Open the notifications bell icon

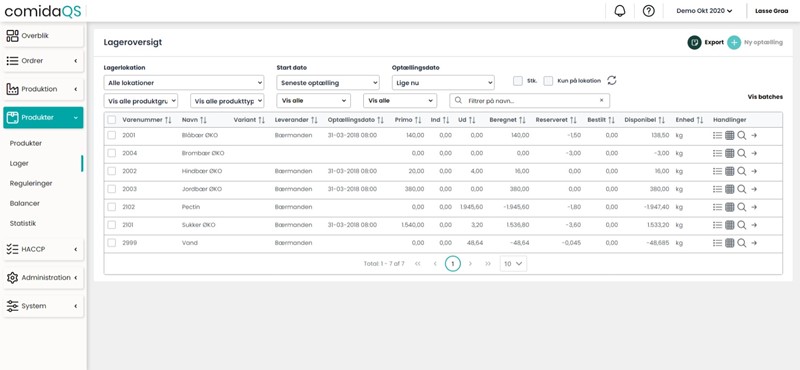(x=620, y=11)
